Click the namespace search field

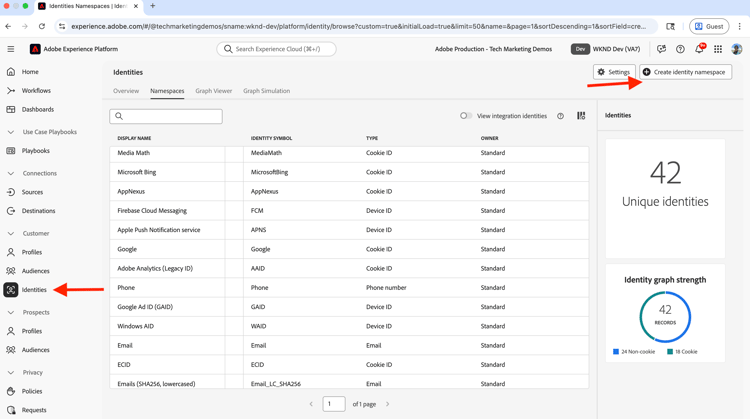click(x=166, y=116)
